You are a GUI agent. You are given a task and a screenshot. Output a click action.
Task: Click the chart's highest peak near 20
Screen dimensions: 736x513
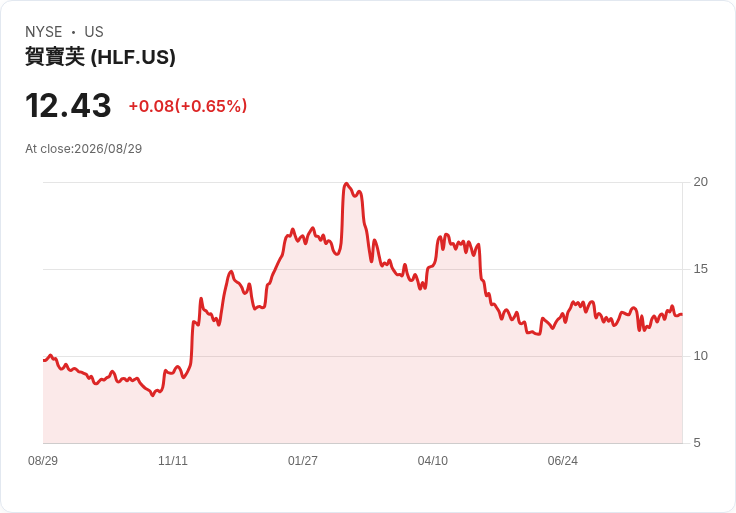coord(346,184)
